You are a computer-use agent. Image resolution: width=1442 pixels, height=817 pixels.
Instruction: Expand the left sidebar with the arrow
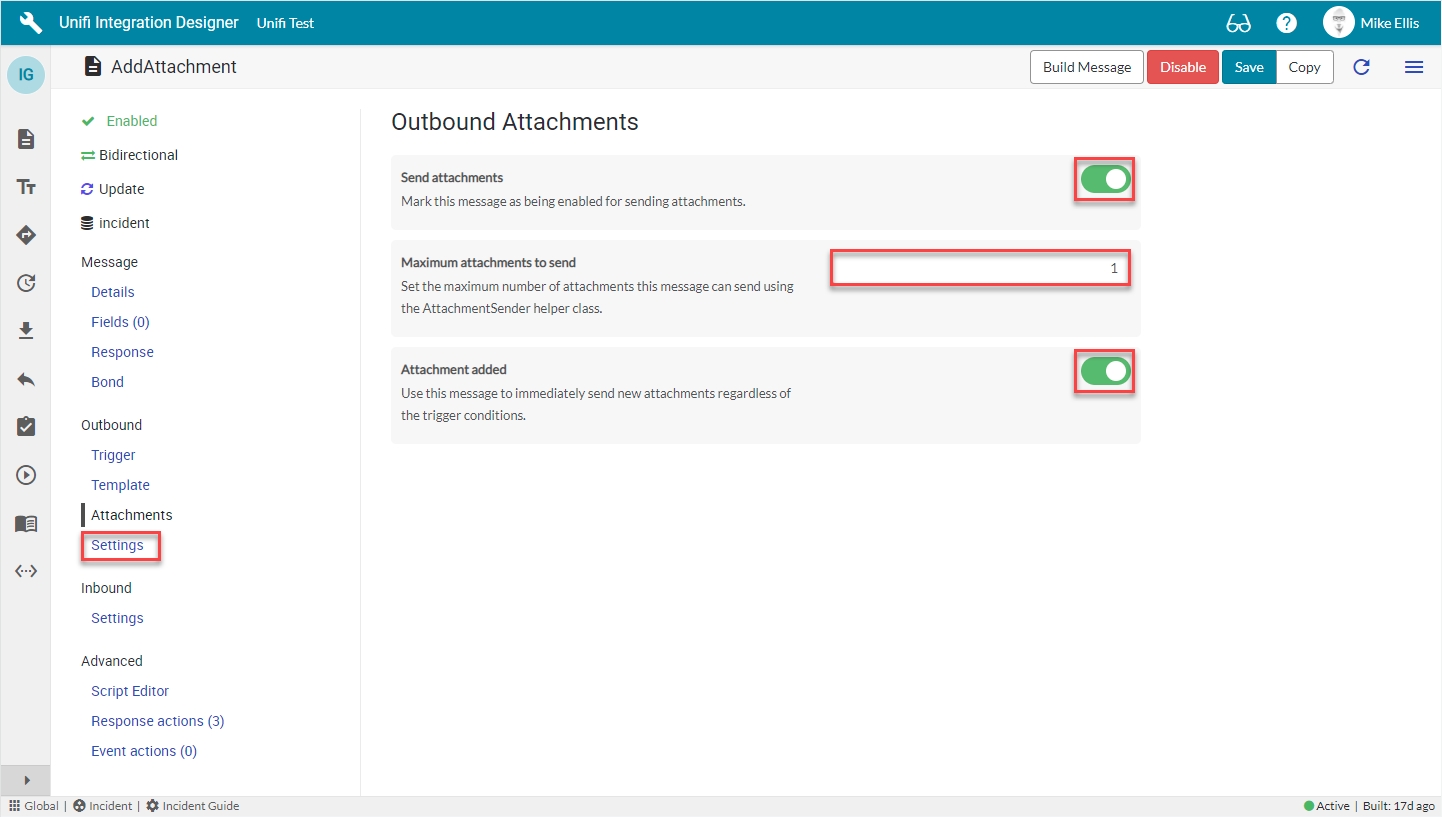tap(26, 780)
